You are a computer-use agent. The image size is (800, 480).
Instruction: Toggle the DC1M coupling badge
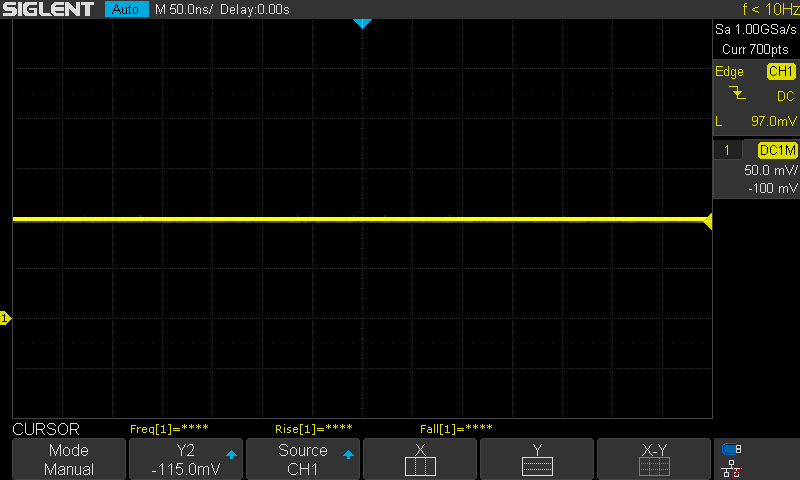tap(777, 150)
